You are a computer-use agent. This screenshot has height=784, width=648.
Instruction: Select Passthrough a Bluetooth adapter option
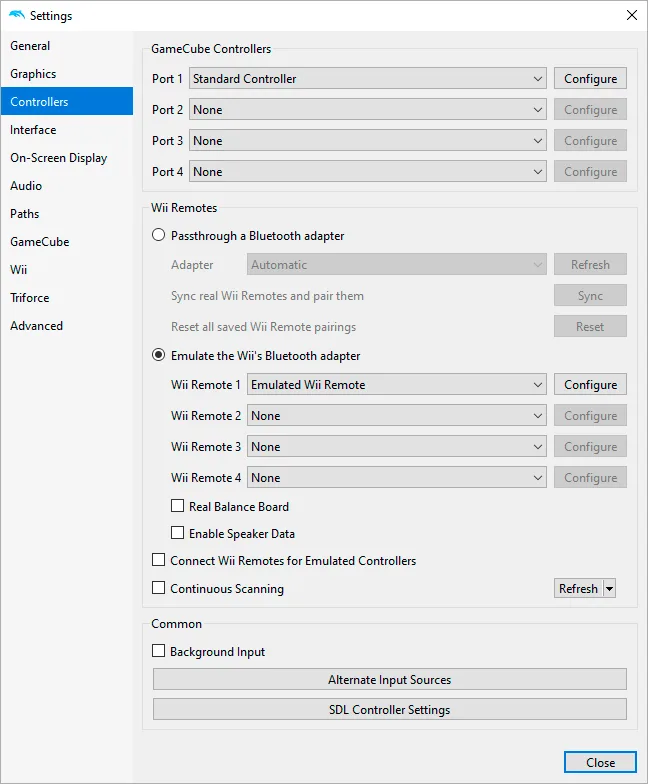[x=248, y=236]
